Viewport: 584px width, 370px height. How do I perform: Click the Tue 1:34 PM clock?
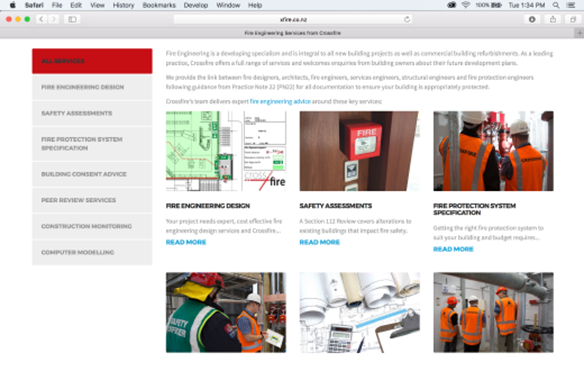tap(527, 5)
